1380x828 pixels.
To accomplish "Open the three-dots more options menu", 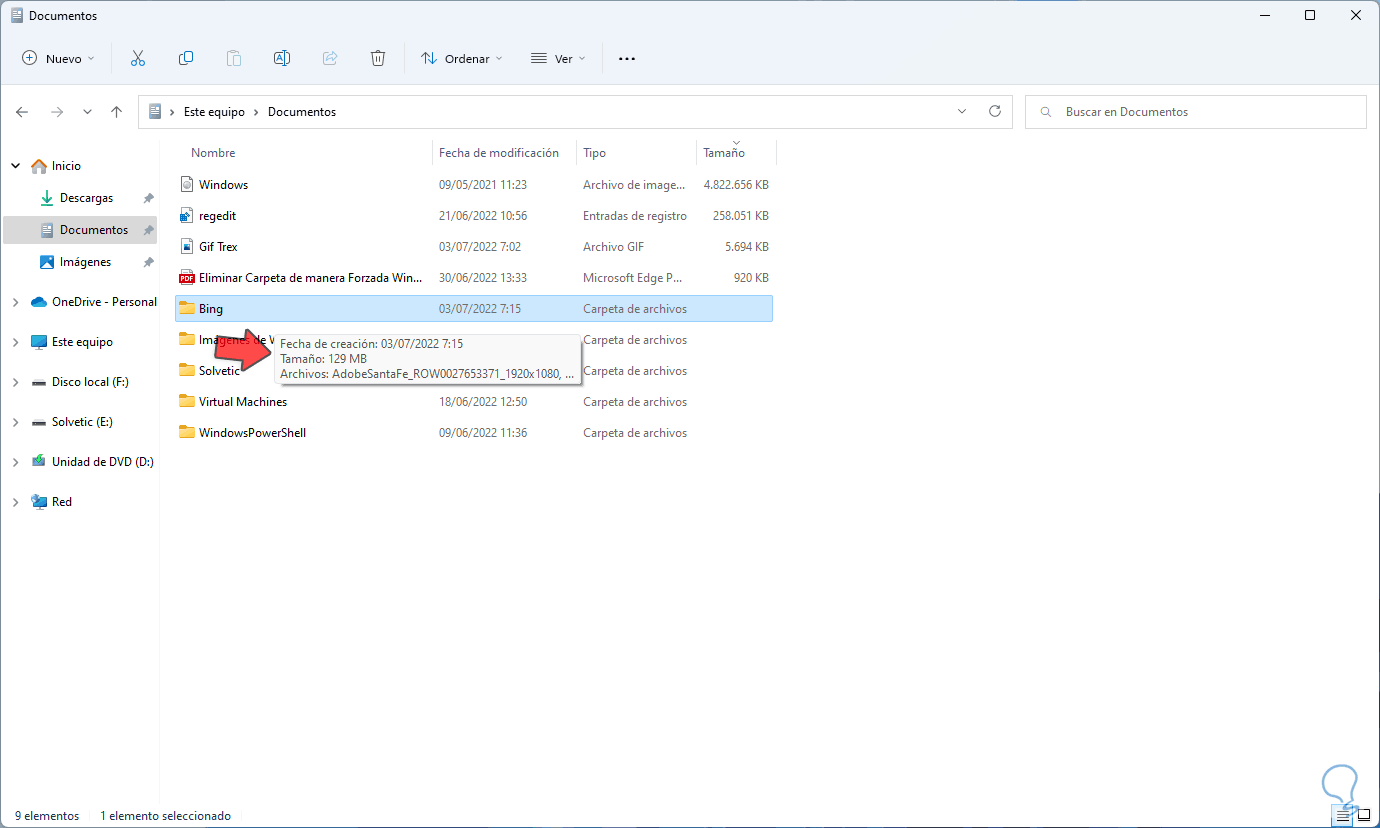I will click(x=627, y=59).
